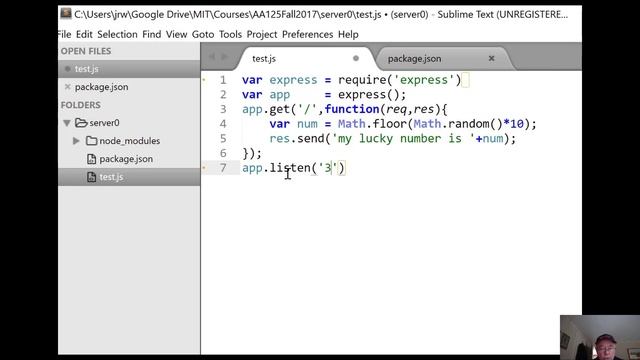
Task: Click line number 1 in the gutter
Action: [223, 80]
